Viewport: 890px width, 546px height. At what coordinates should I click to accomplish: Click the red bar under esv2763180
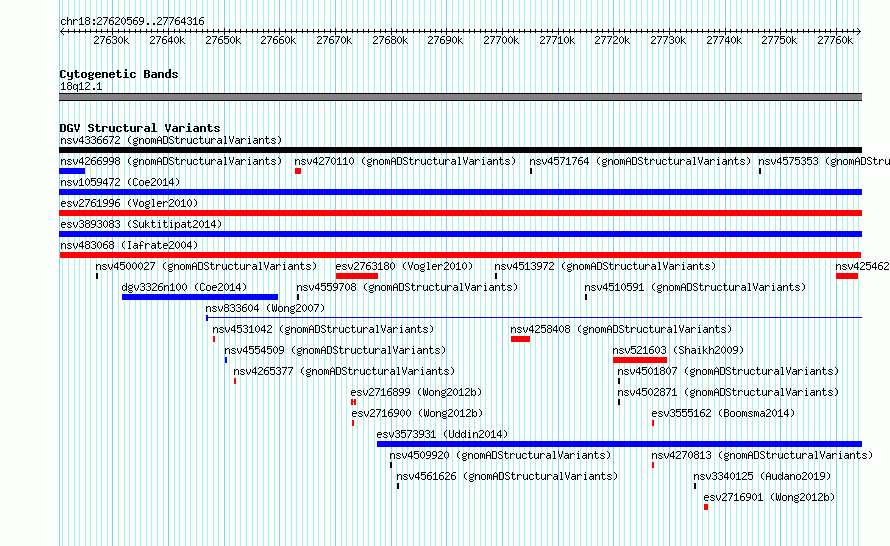[357, 276]
